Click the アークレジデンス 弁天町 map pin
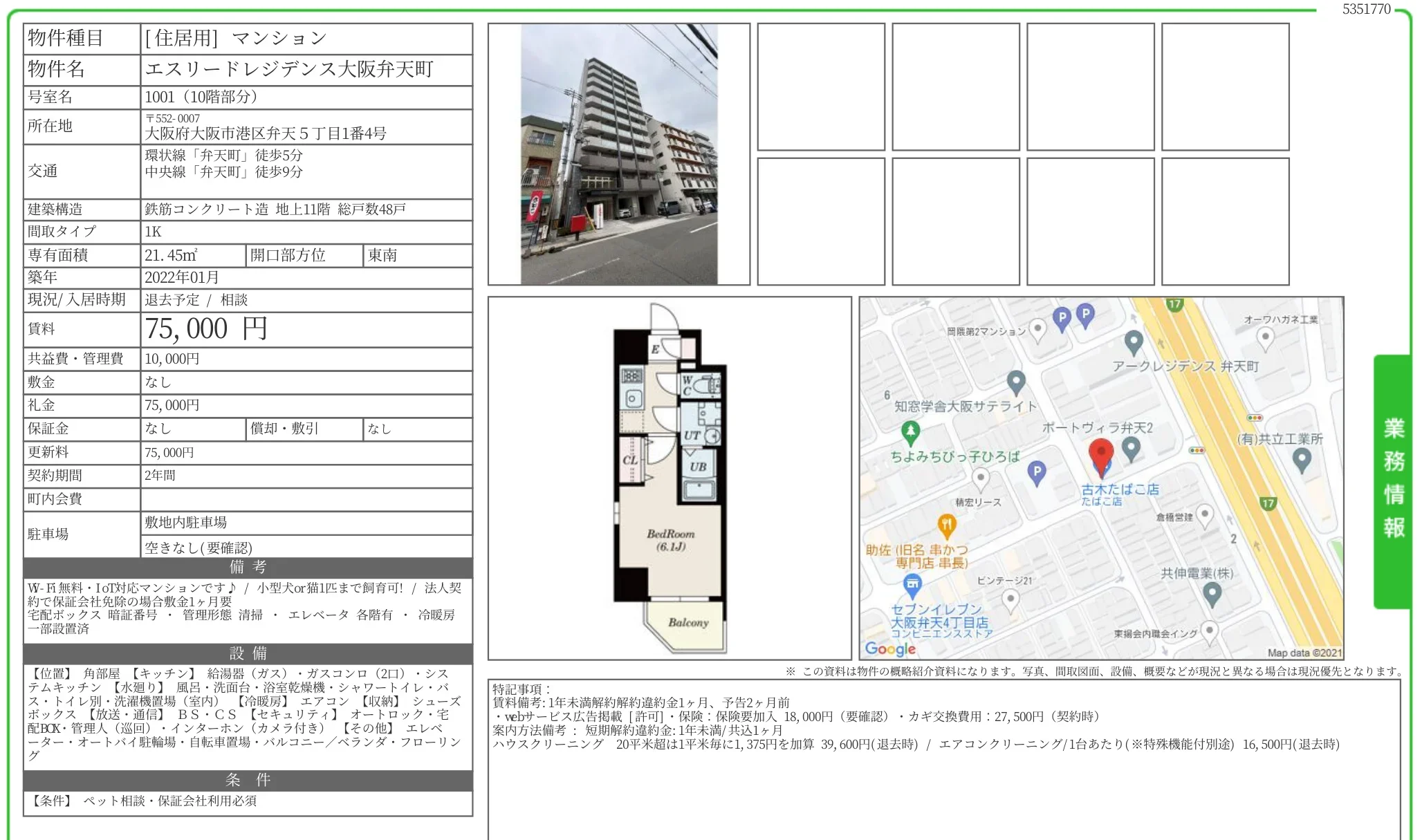1422x840 pixels. (x=1133, y=342)
